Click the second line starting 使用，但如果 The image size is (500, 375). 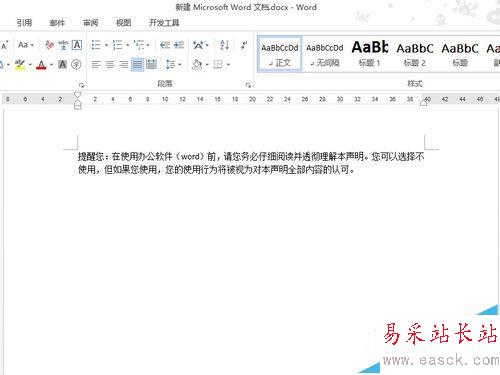217,170
